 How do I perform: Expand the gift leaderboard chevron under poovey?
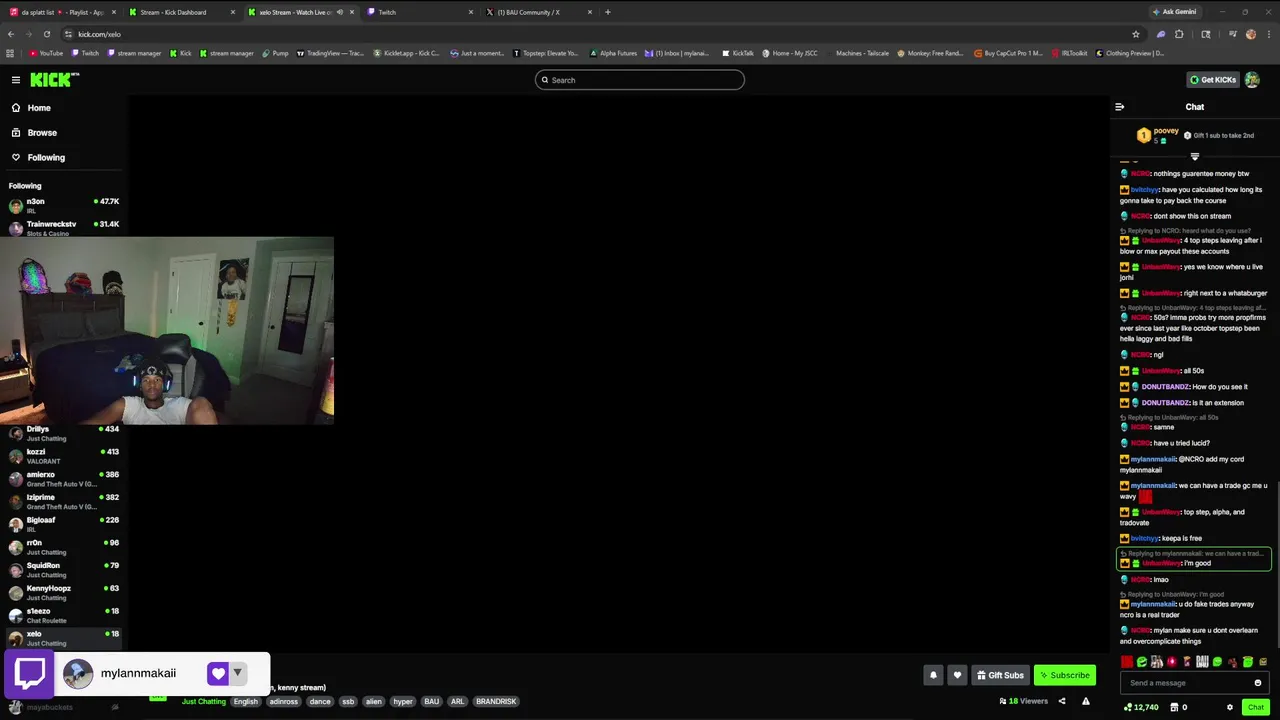(x=1194, y=157)
